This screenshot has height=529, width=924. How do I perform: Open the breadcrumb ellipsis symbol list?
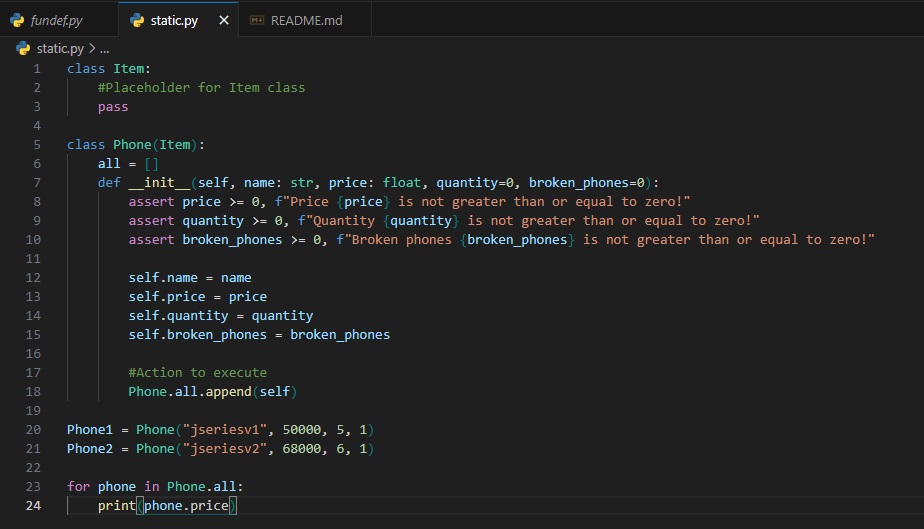(105, 49)
